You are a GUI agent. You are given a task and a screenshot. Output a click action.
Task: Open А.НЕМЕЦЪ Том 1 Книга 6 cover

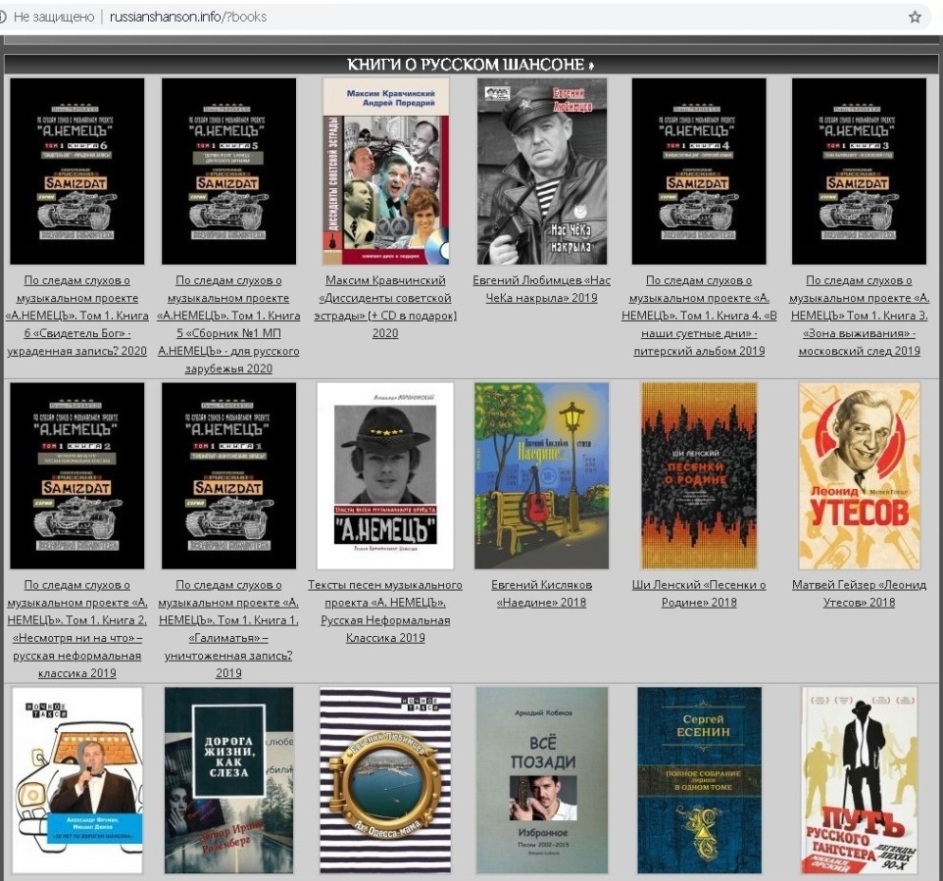(77, 171)
